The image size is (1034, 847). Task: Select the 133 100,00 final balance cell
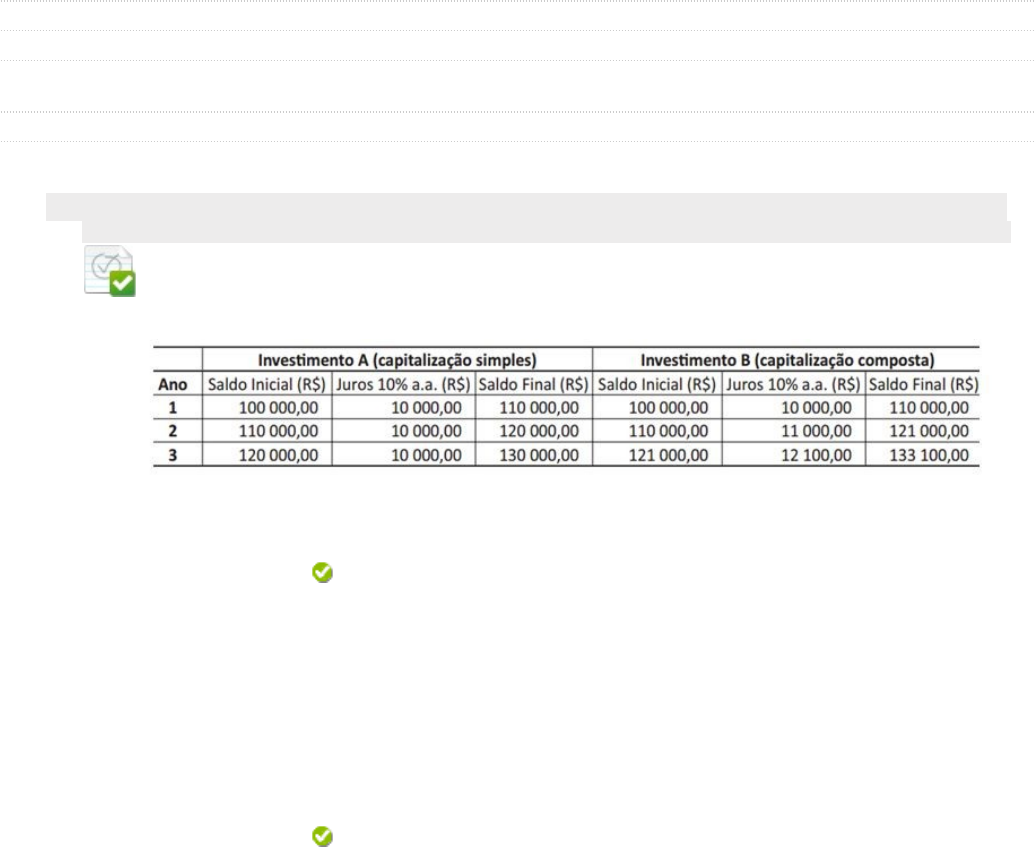[931, 455]
